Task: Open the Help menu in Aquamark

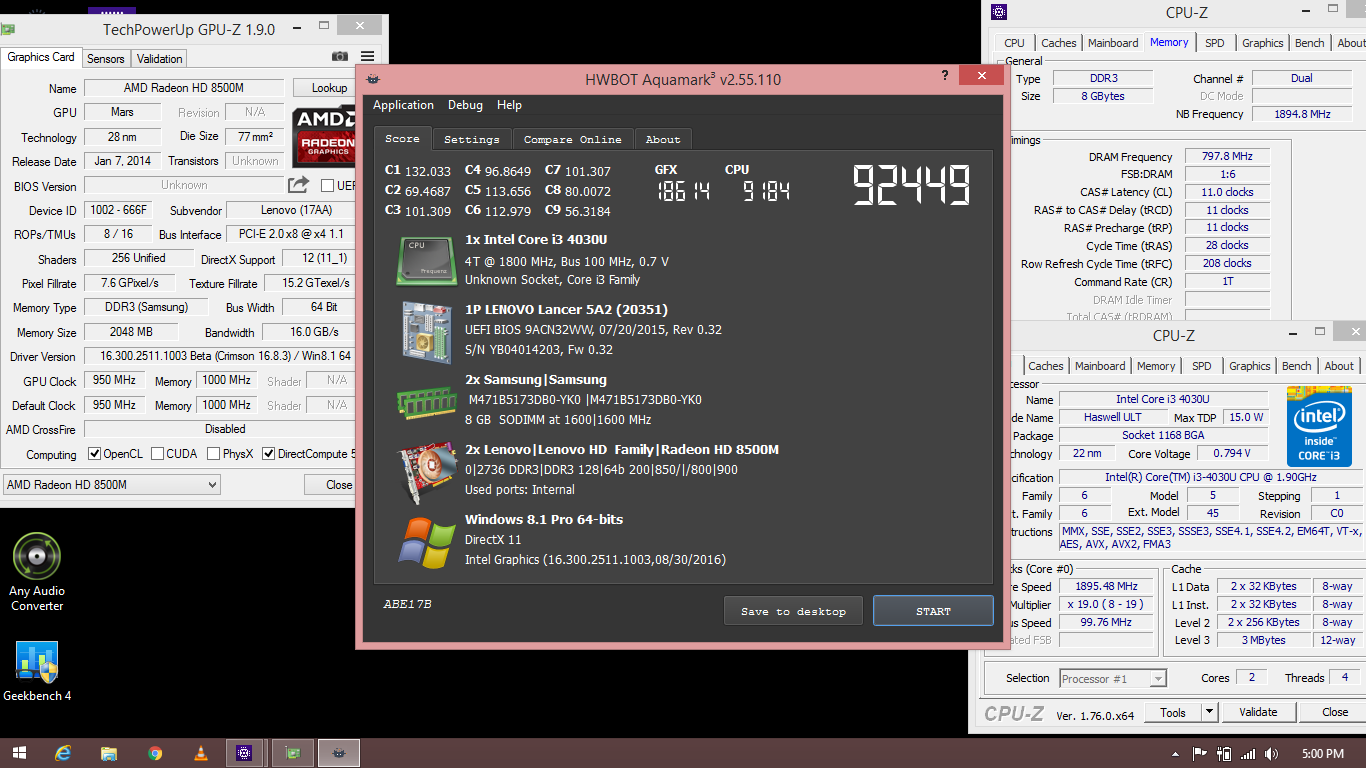Action: pyautogui.click(x=509, y=105)
